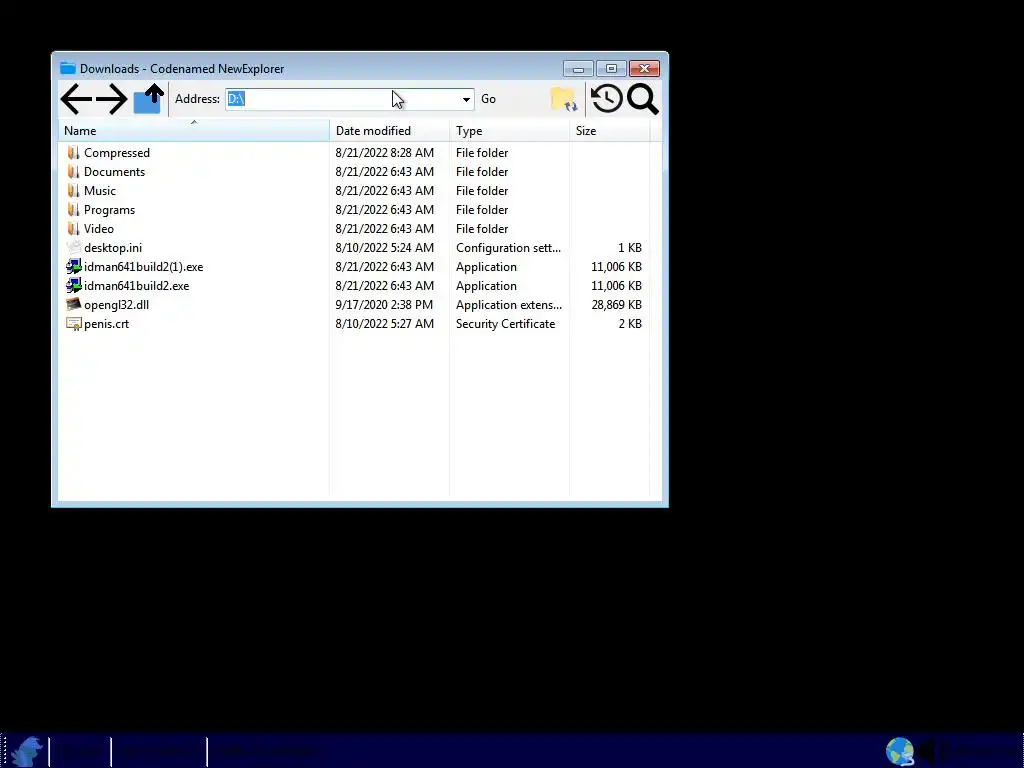Viewport: 1024px width, 768px height.
Task: Click the idman641build2.exe file name
Action: tap(136, 285)
